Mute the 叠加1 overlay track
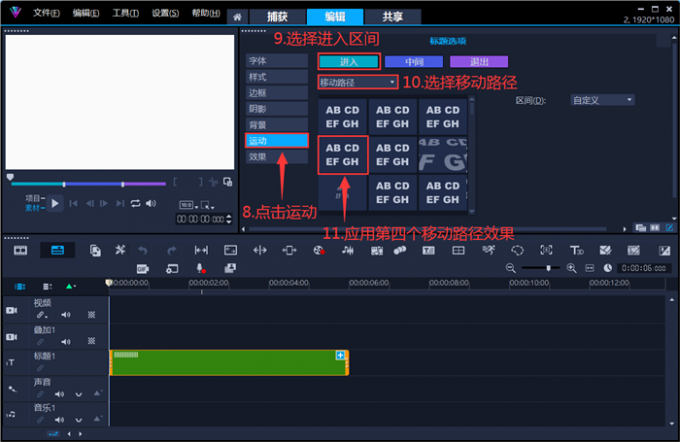Image resolution: width=680 pixels, height=442 pixels. pyautogui.click(x=65, y=342)
